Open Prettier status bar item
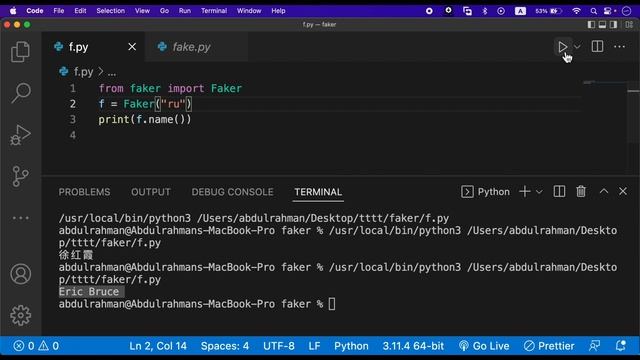Image resolution: width=640 pixels, height=360 pixels. click(549, 346)
